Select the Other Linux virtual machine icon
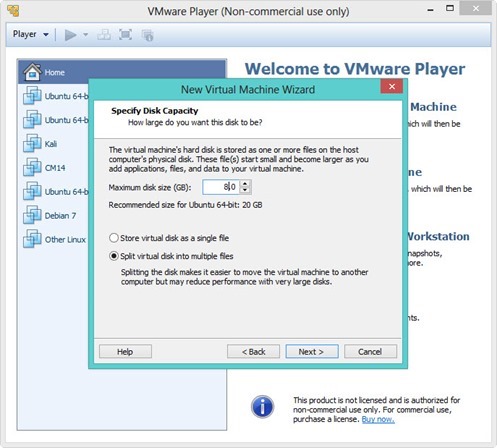 (x=32, y=239)
